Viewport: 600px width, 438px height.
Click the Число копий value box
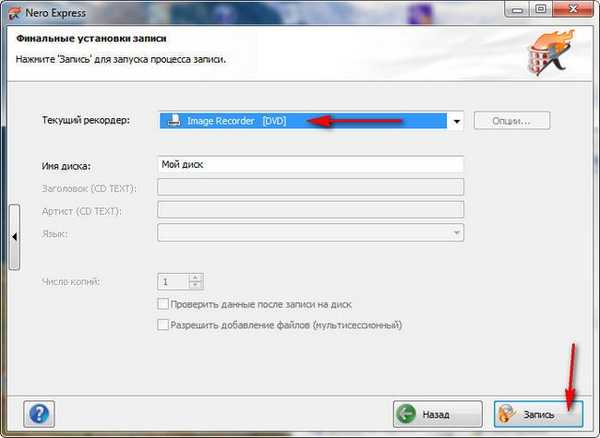click(173, 282)
